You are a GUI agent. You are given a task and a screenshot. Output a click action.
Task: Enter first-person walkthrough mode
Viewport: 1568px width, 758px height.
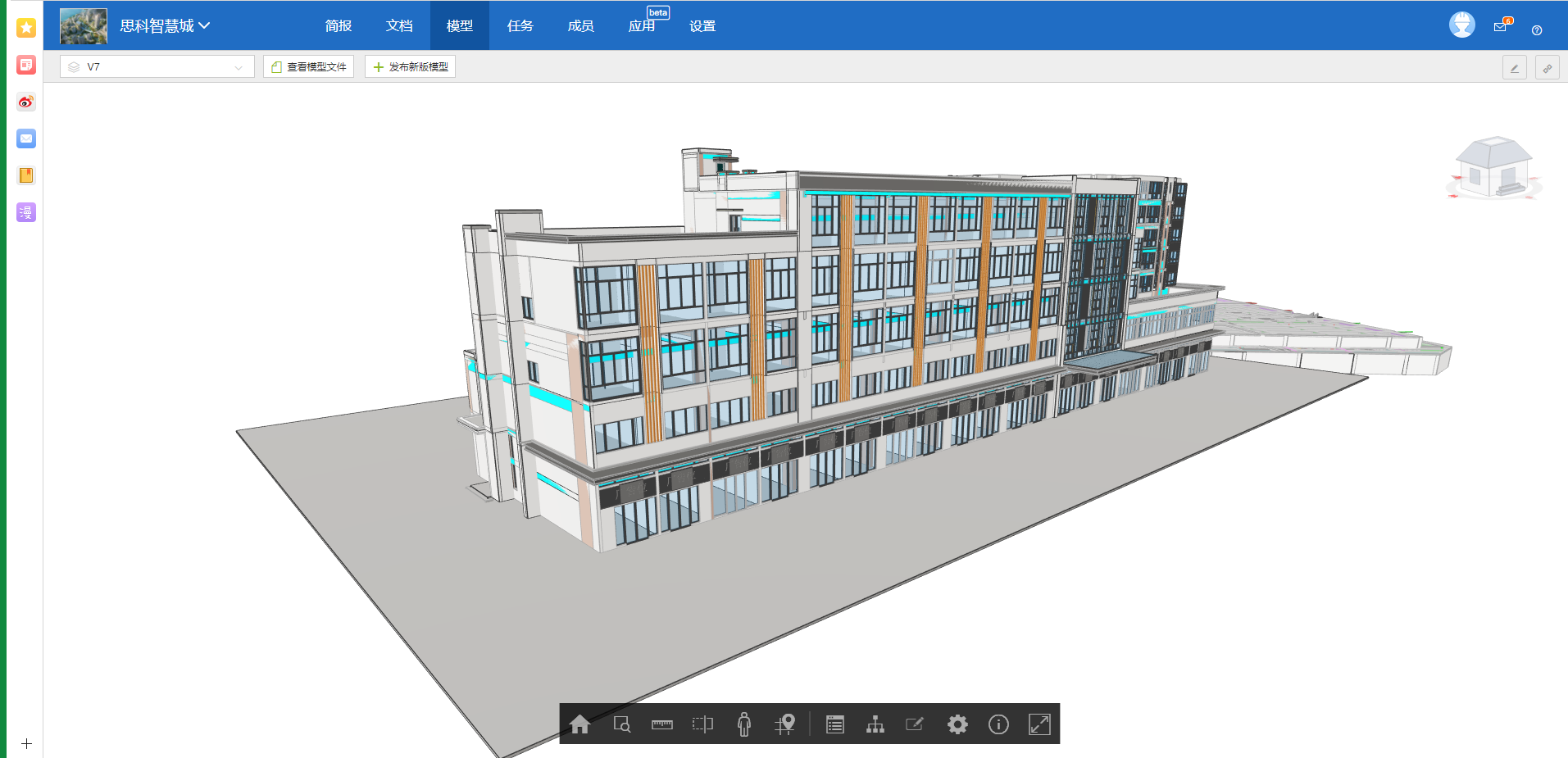point(743,724)
